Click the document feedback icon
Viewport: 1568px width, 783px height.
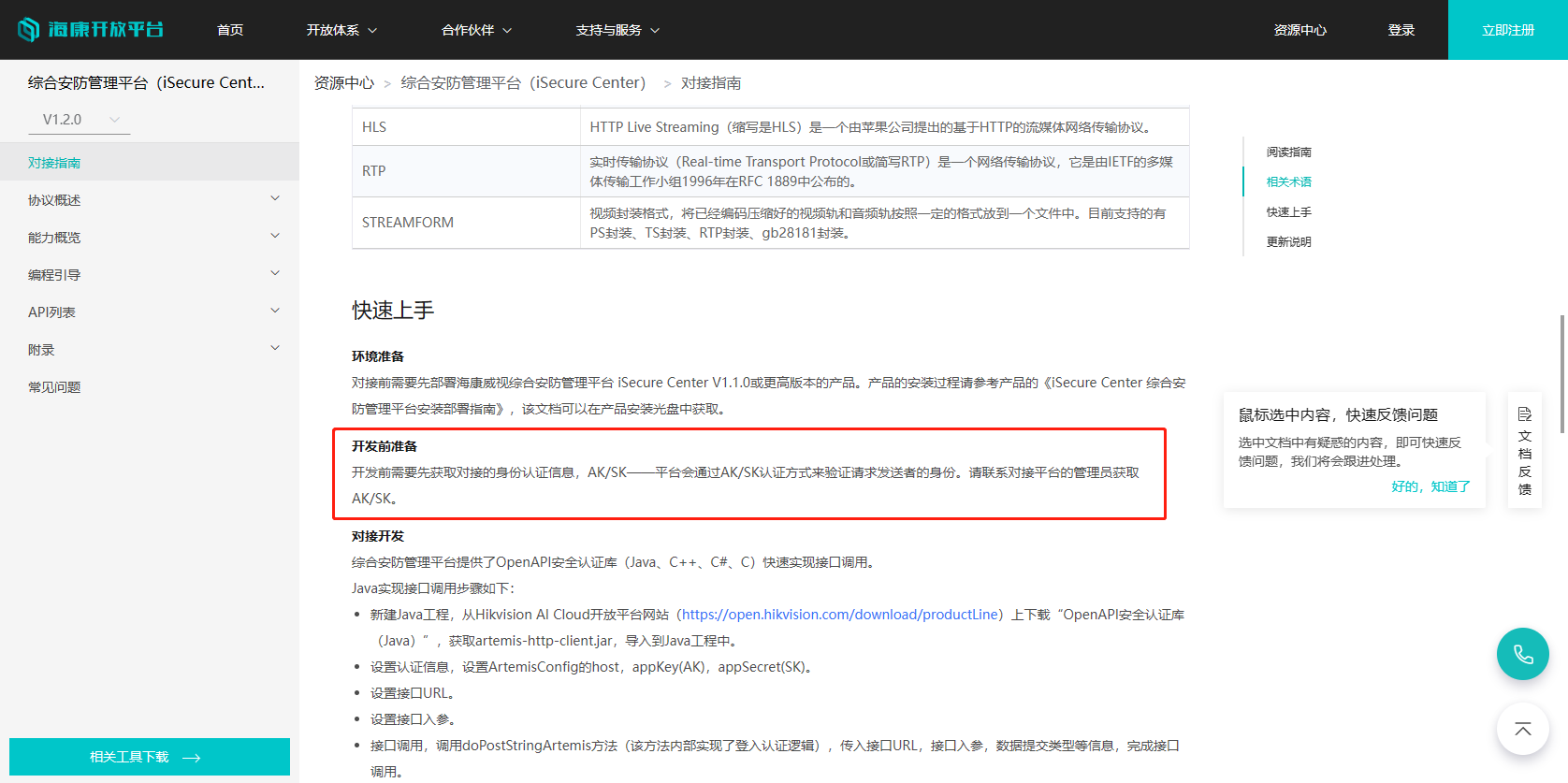[1525, 414]
